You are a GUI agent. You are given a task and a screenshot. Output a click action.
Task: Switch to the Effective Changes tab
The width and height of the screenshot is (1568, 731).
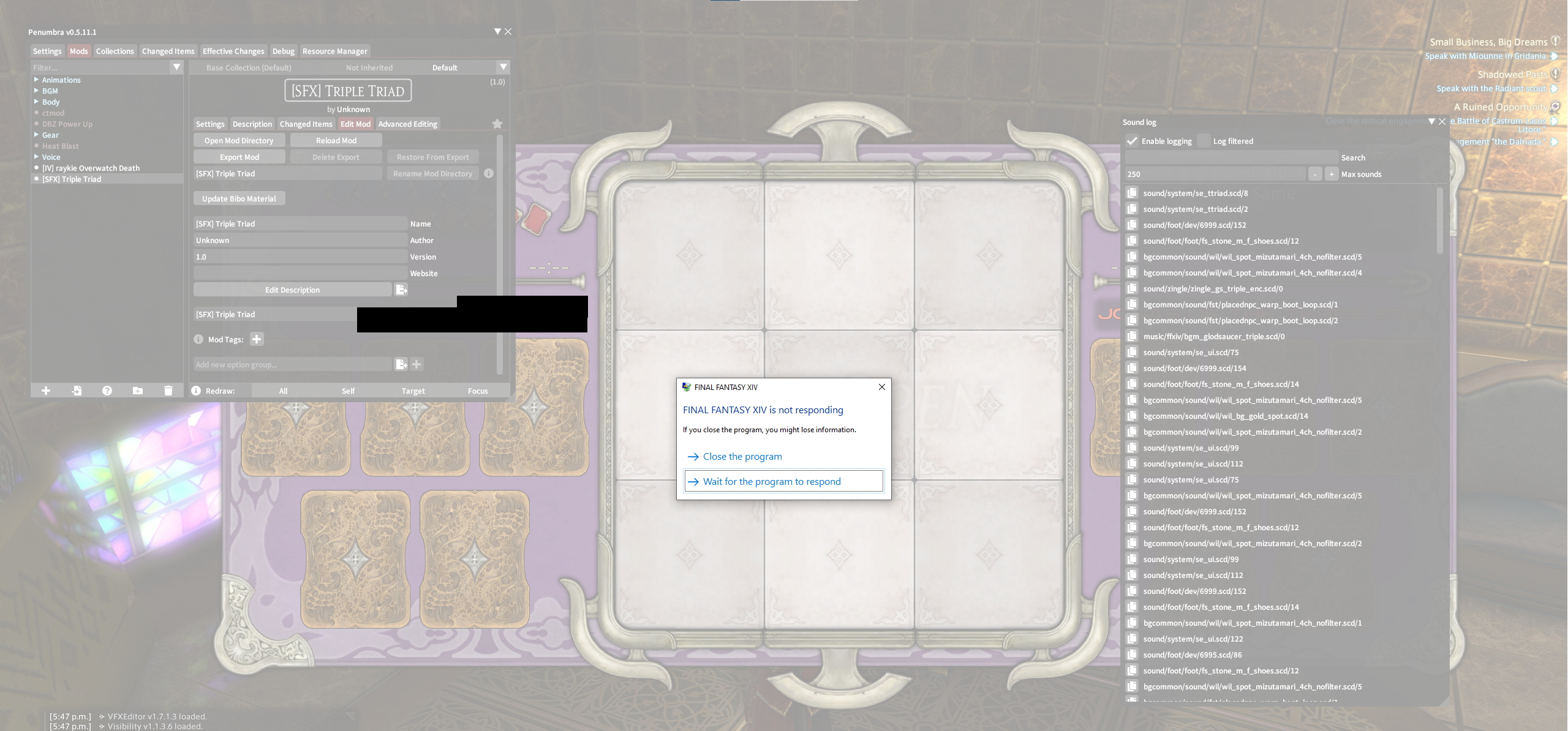233,51
